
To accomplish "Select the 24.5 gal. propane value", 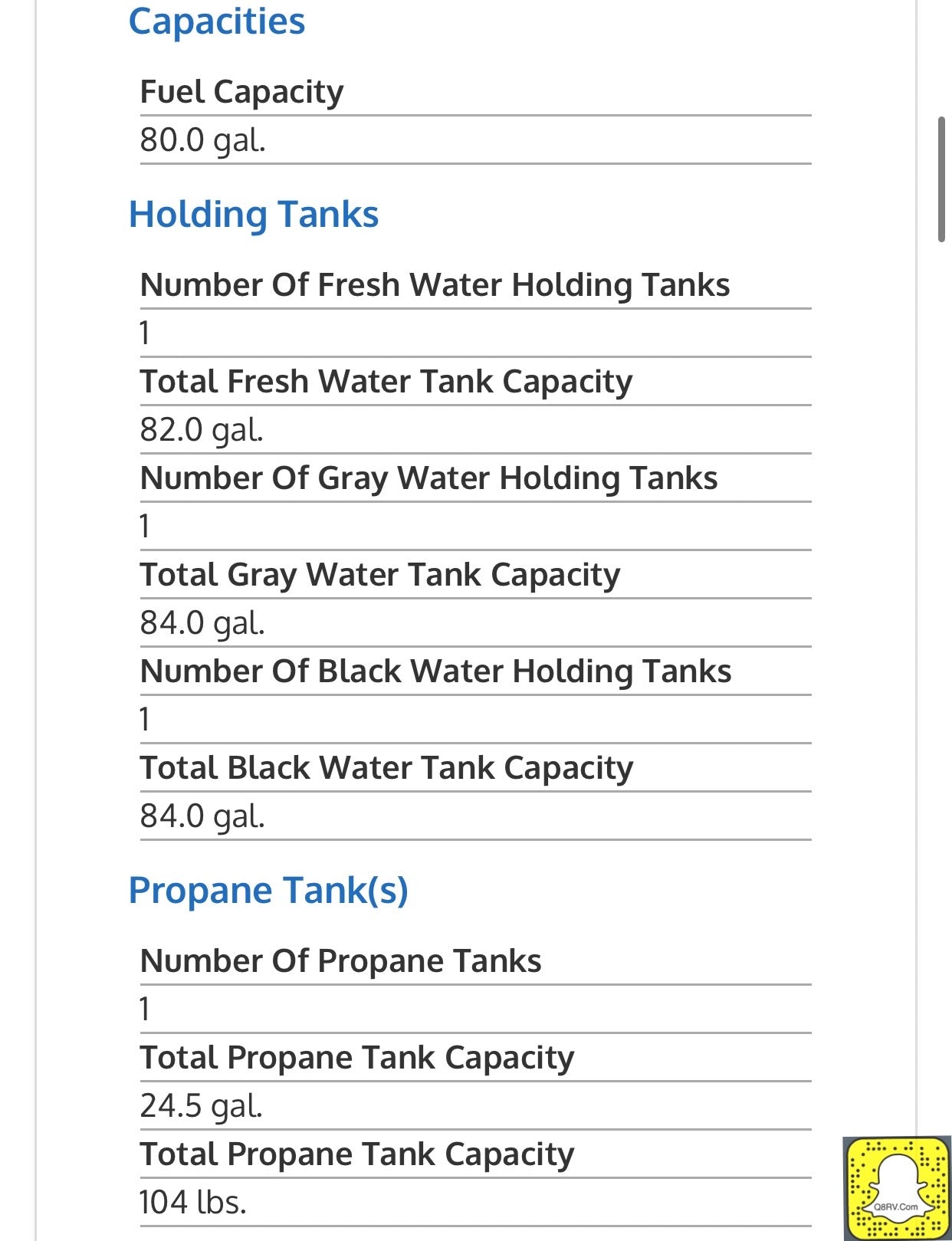I will (202, 1106).
